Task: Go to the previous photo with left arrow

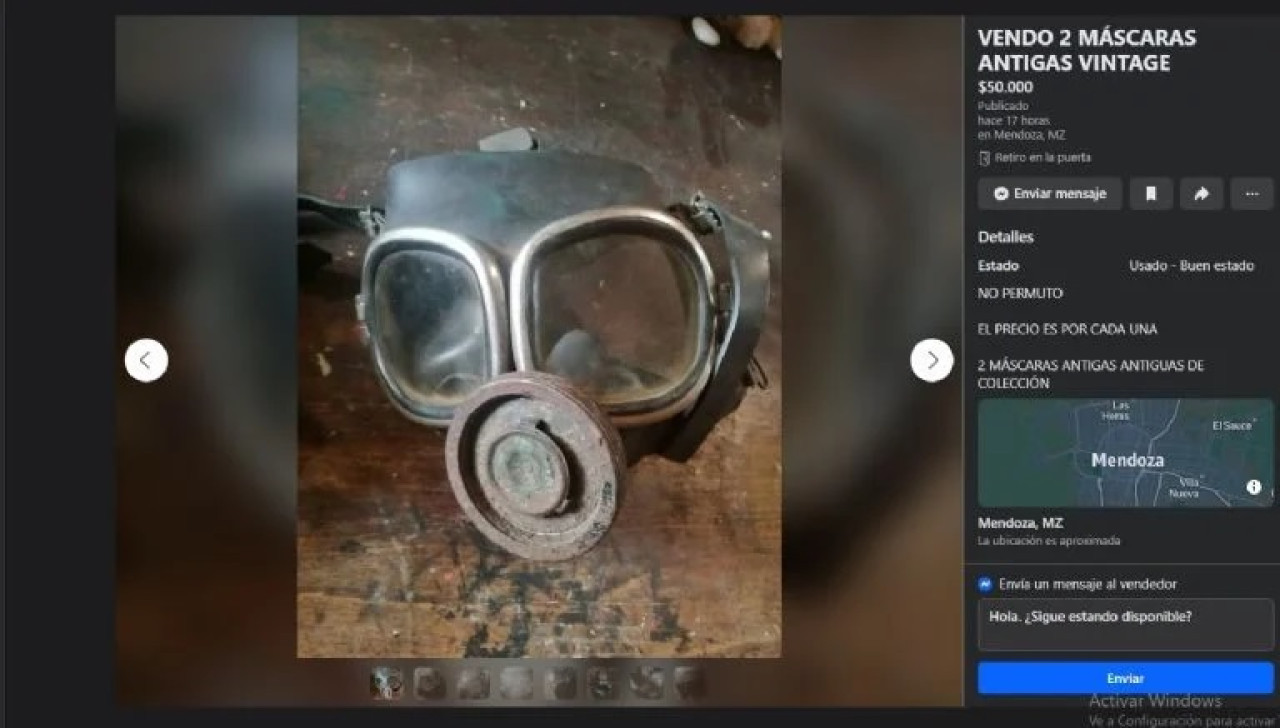Action: (x=146, y=360)
